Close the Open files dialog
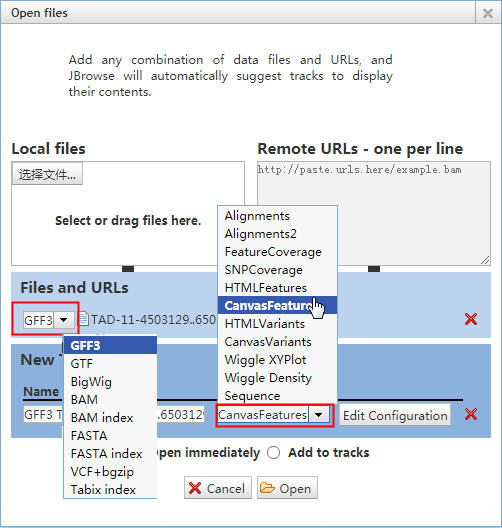Viewport: 502px width, 528px height. (x=488, y=13)
